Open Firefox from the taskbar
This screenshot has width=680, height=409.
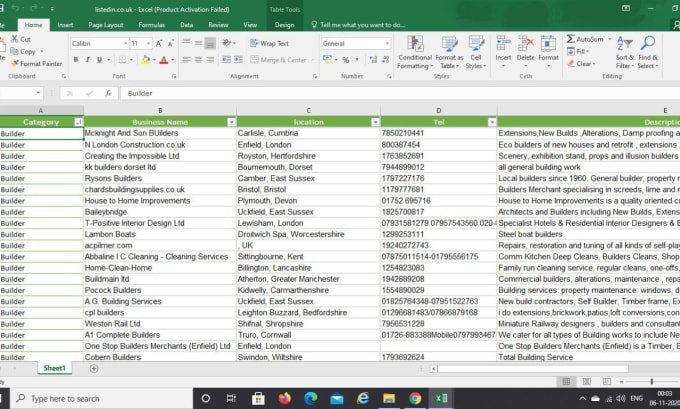click(284, 398)
